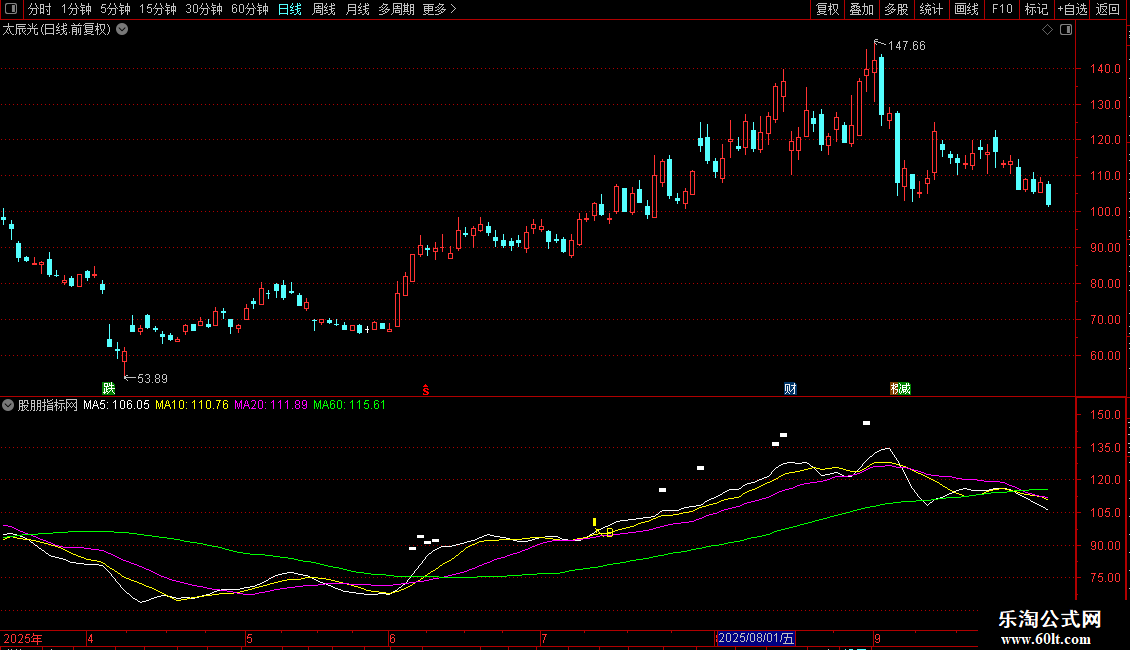1130x650 pixels.
Task: Open the 多股 multi-stock view
Action: (x=896, y=9)
